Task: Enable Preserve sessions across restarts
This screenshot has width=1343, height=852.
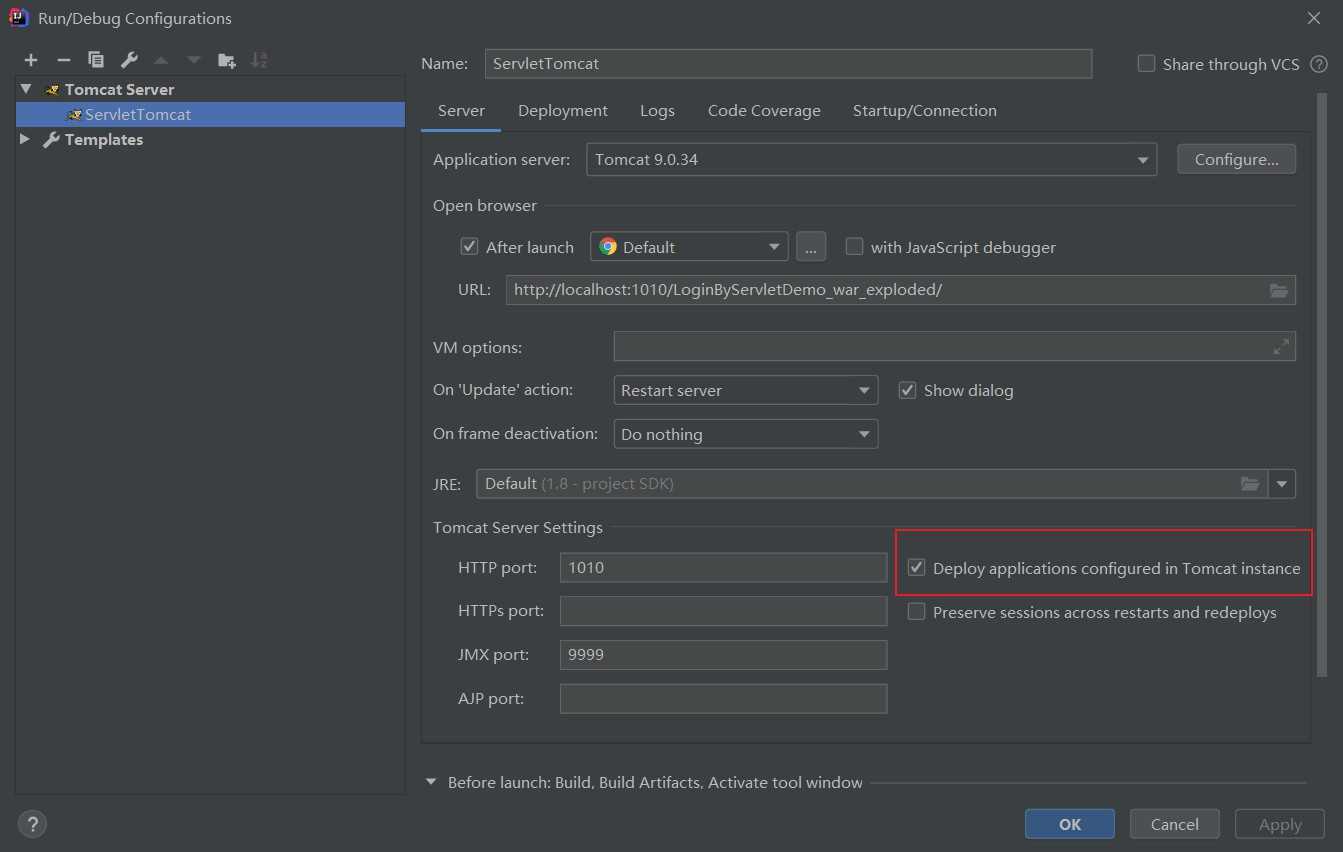Action: point(916,612)
